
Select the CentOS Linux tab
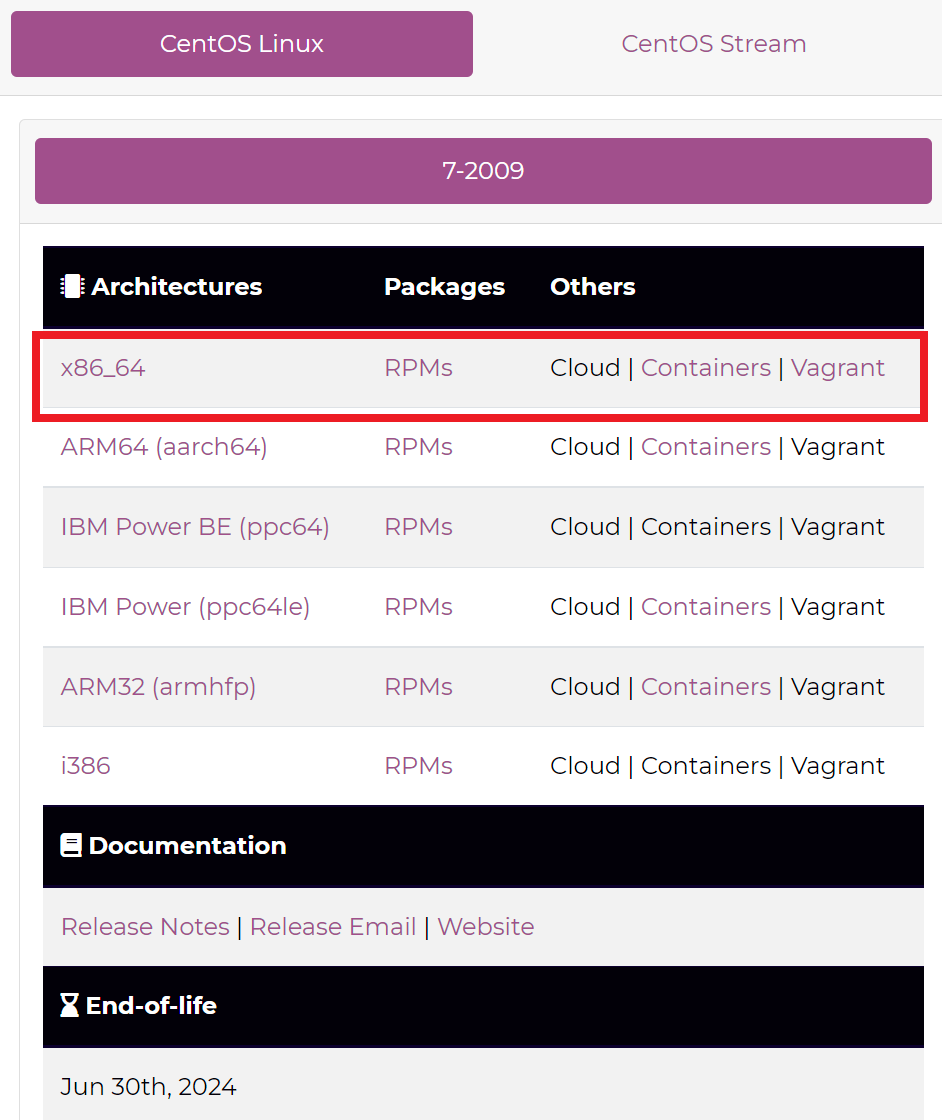click(241, 44)
